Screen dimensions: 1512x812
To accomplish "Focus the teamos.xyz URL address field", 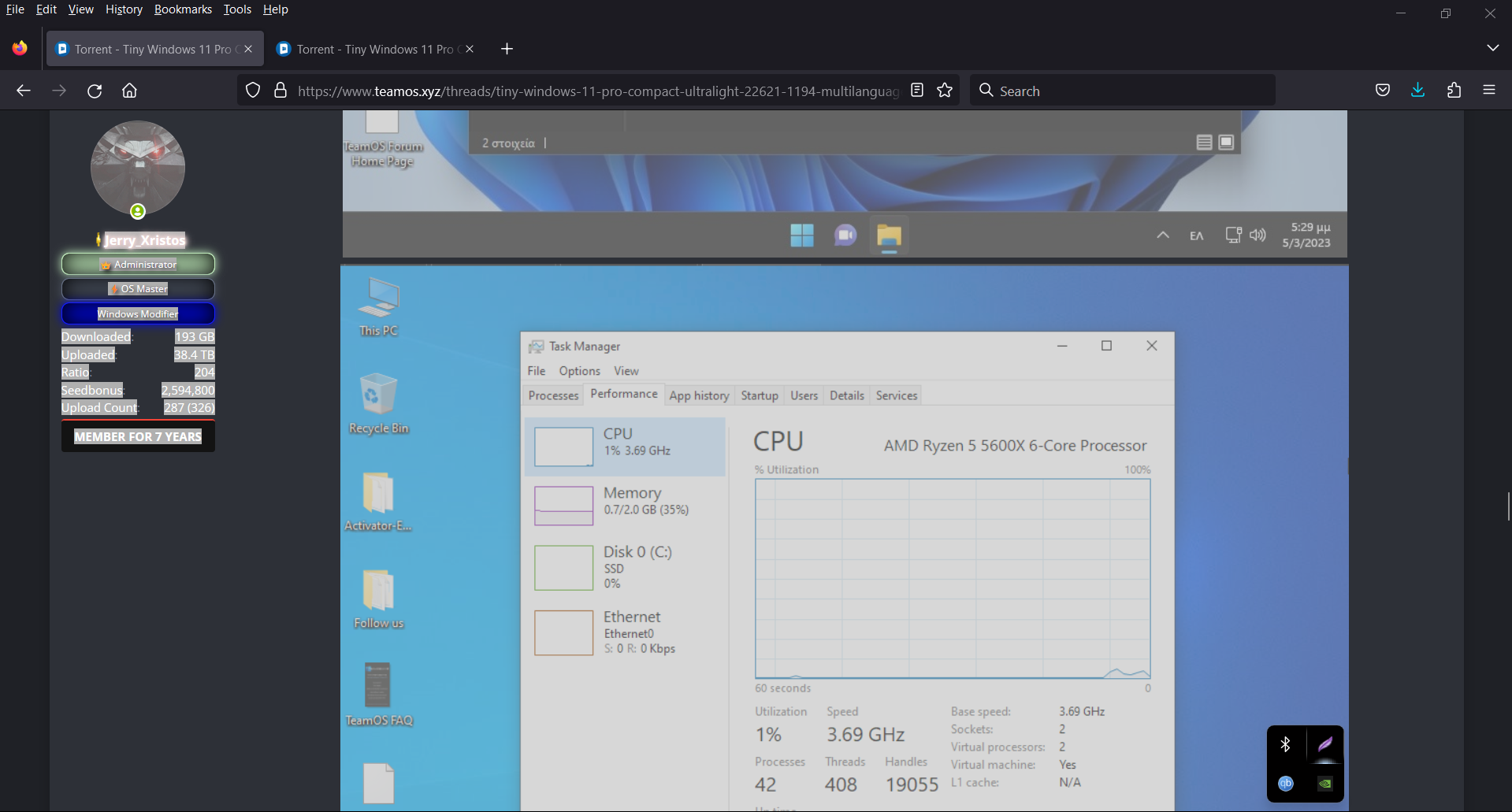I will (x=597, y=91).
